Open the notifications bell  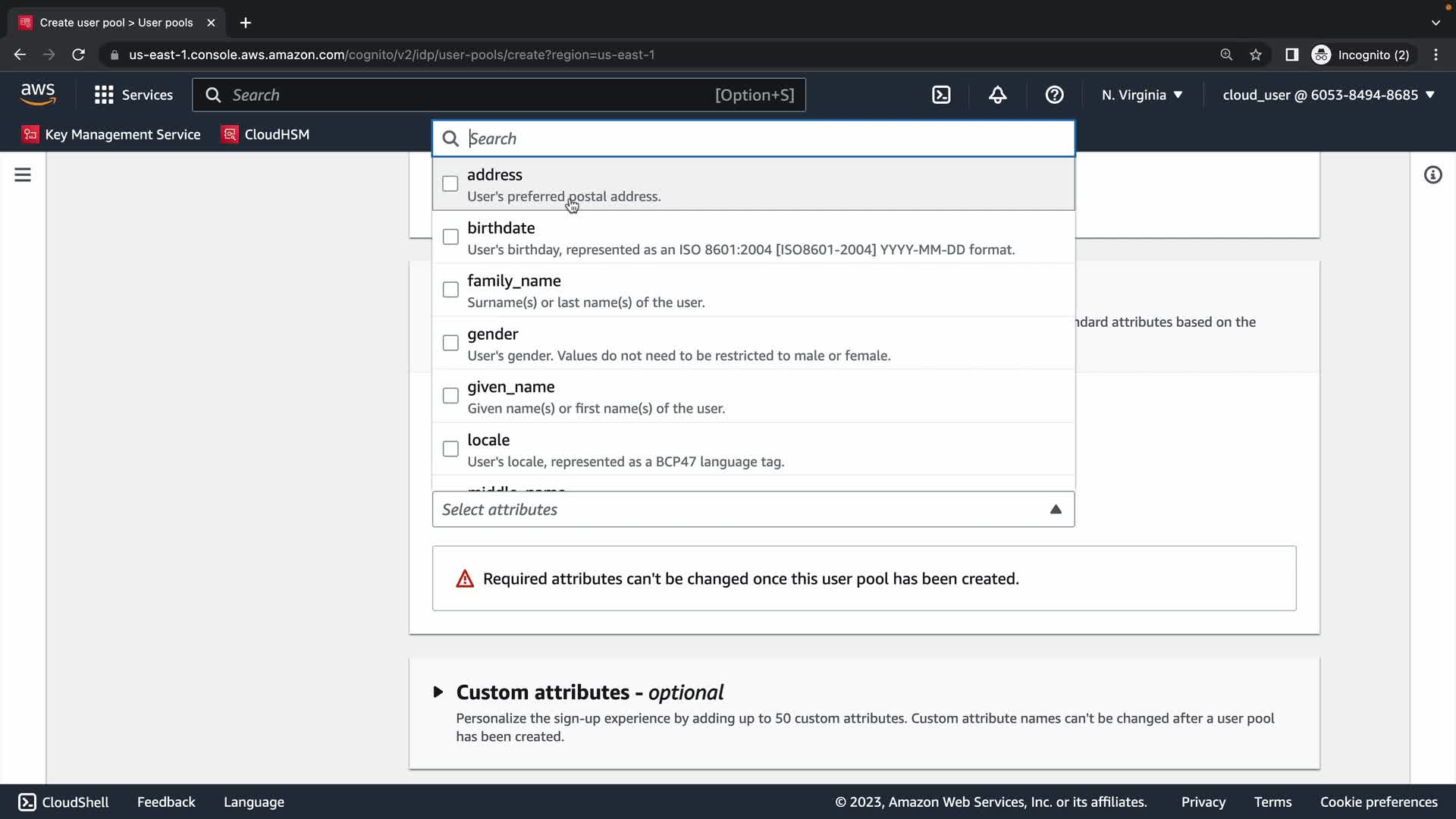coord(998,95)
